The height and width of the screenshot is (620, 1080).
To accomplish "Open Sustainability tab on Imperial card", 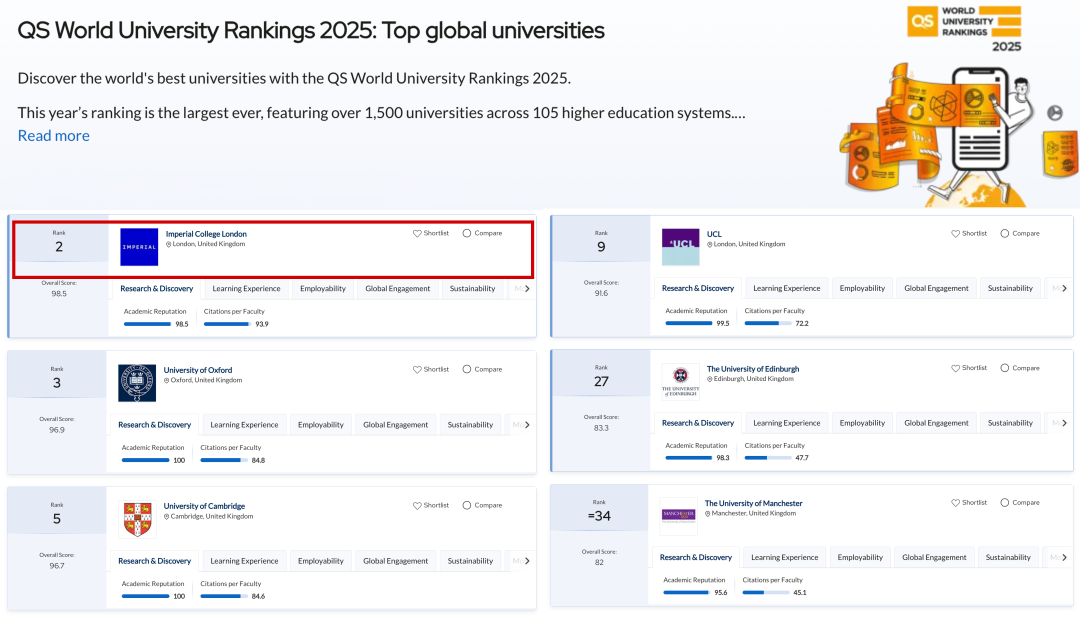I will coord(472,289).
